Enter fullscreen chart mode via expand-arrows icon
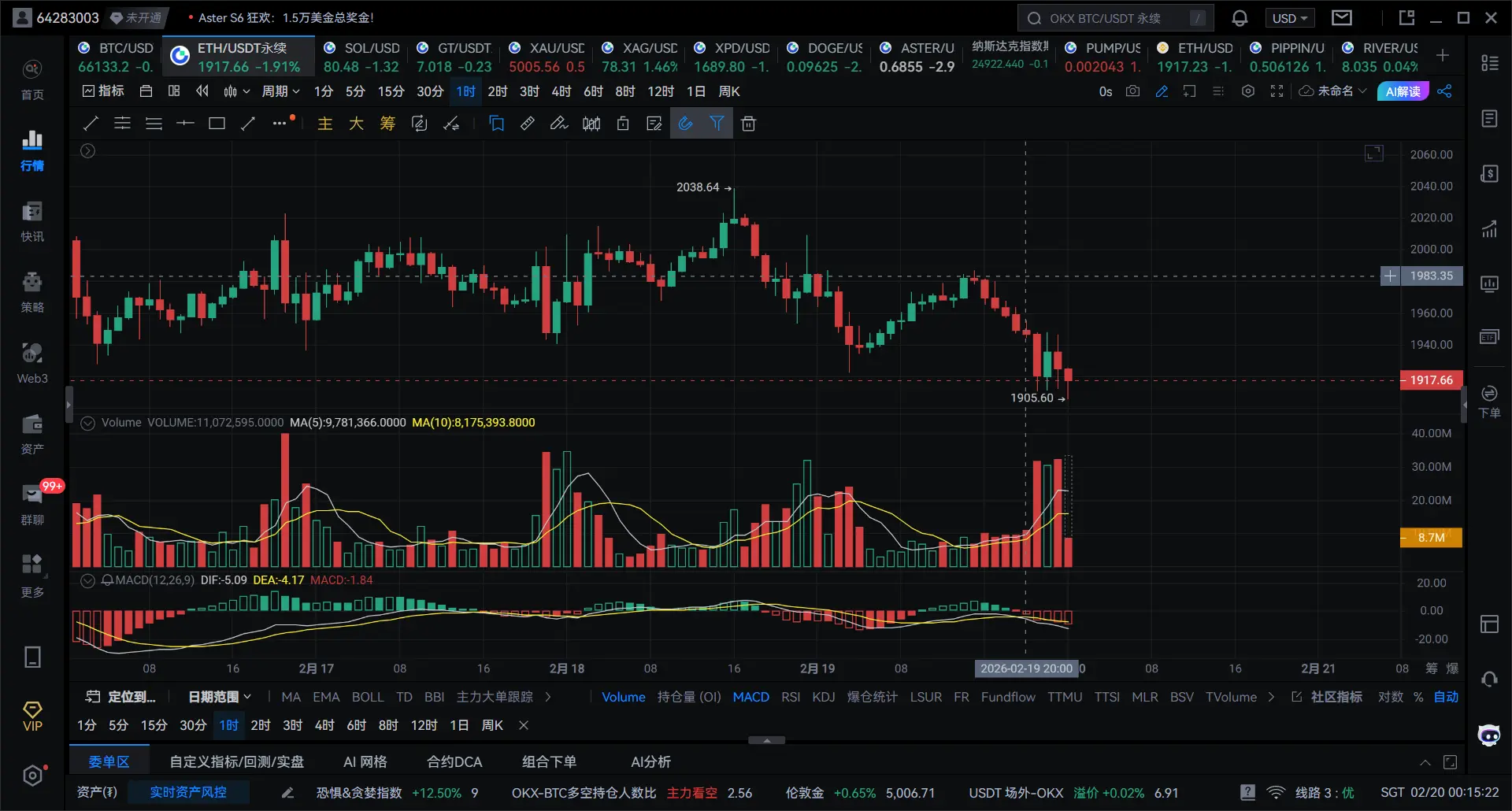The image size is (1512, 811). 1277,91
